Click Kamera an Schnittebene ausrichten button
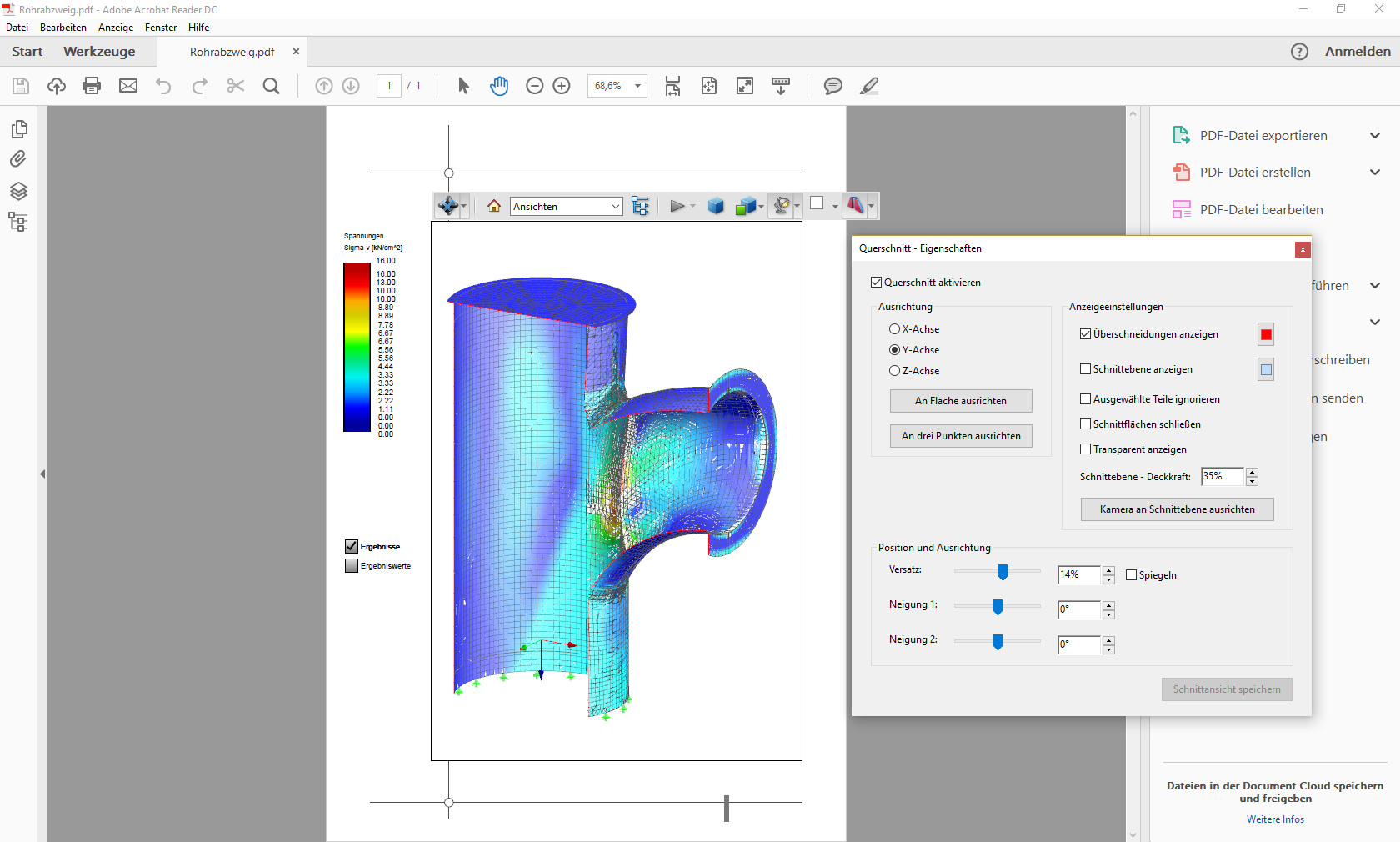Screen dimensions: 1400x842 1177,509
